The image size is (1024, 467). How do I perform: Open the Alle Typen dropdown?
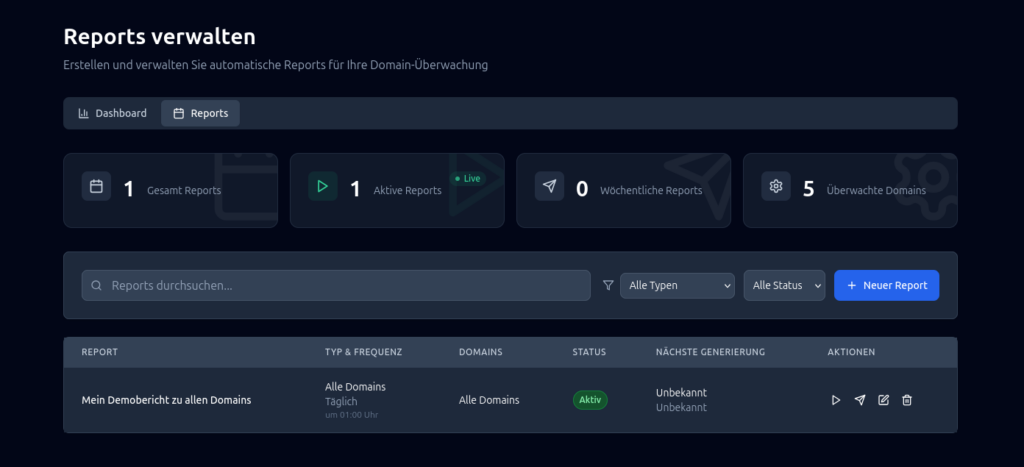(677, 285)
